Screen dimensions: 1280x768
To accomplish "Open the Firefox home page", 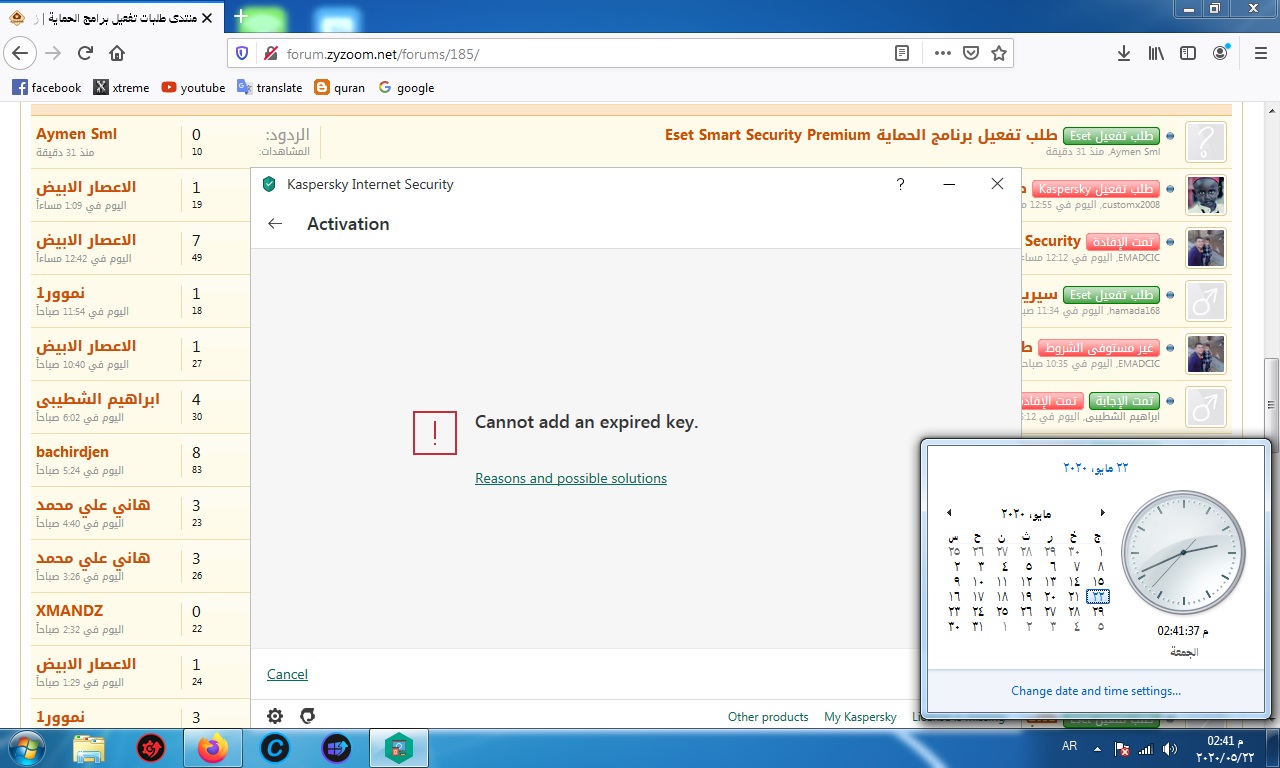I will 117,53.
